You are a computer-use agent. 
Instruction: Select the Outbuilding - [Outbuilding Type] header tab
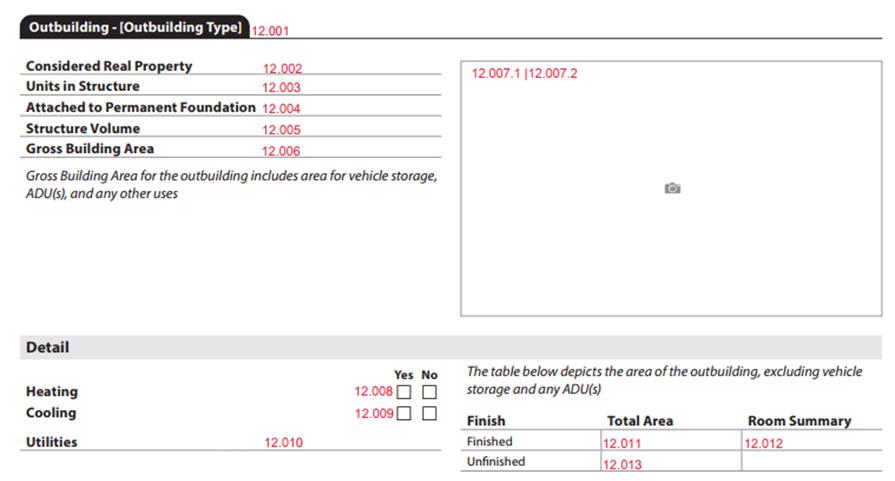pyautogui.click(x=135, y=27)
